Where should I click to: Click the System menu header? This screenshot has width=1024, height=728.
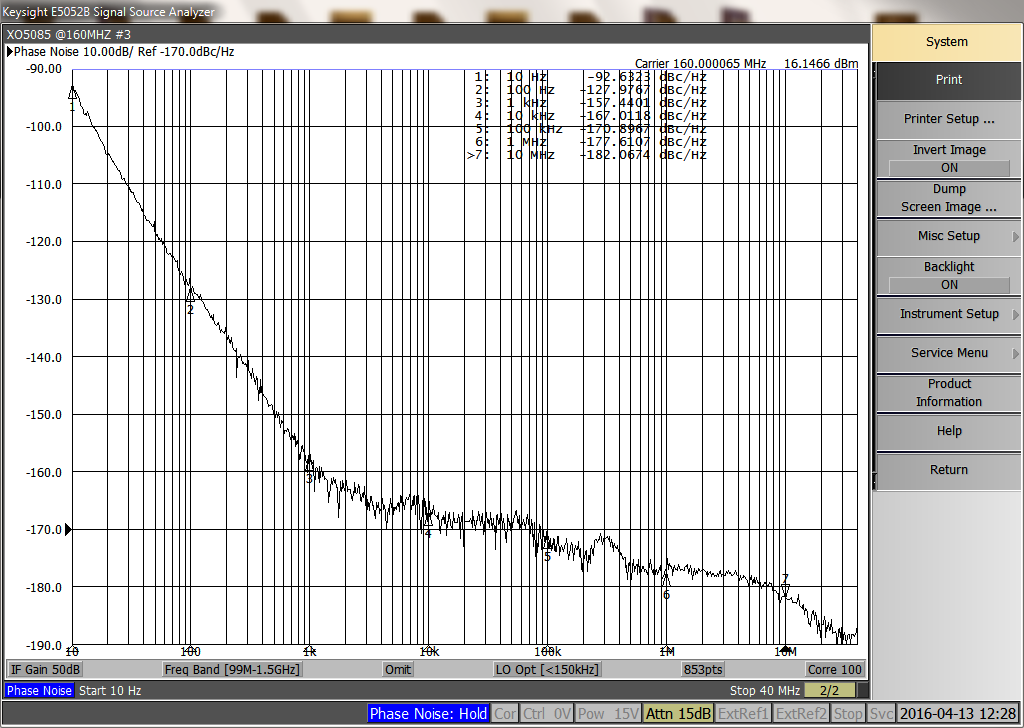tap(946, 42)
